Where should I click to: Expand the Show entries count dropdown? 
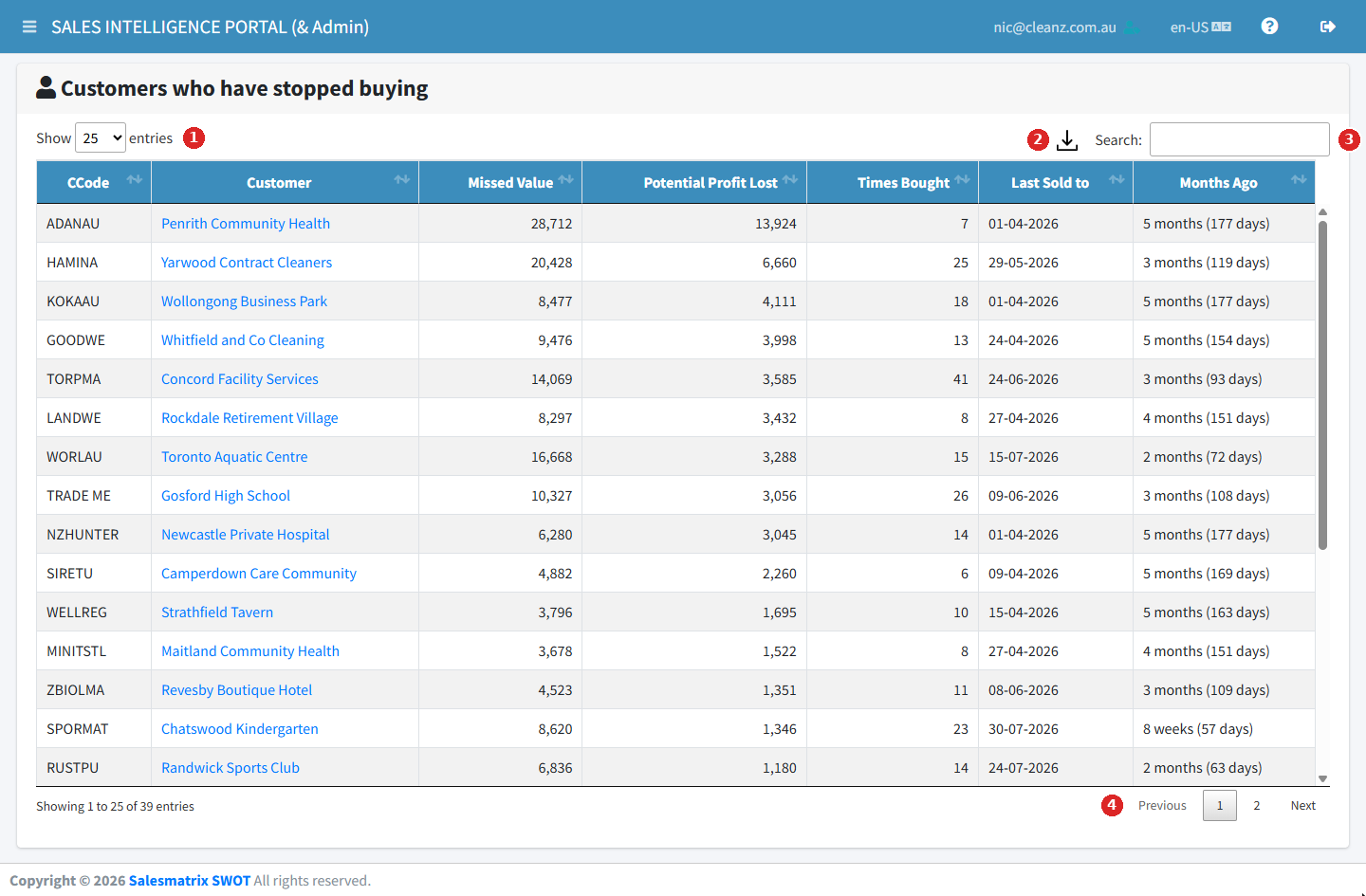(101, 138)
